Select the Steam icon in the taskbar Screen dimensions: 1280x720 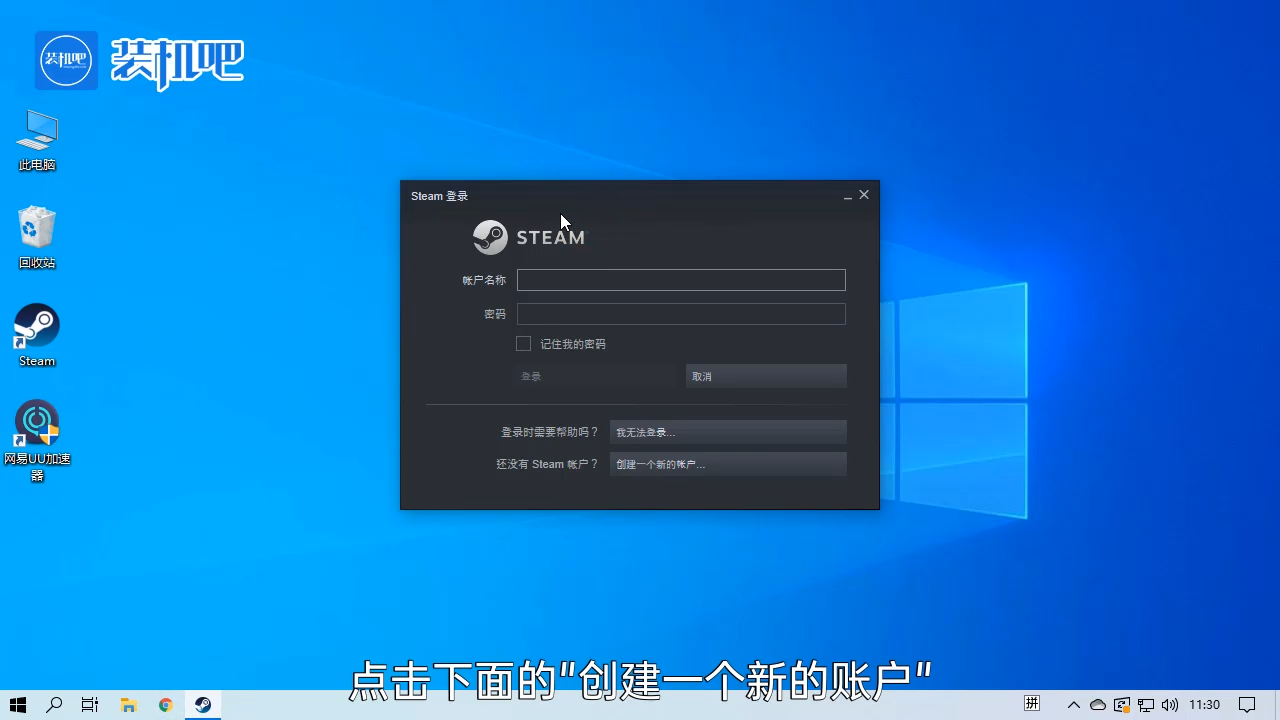[202, 704]
